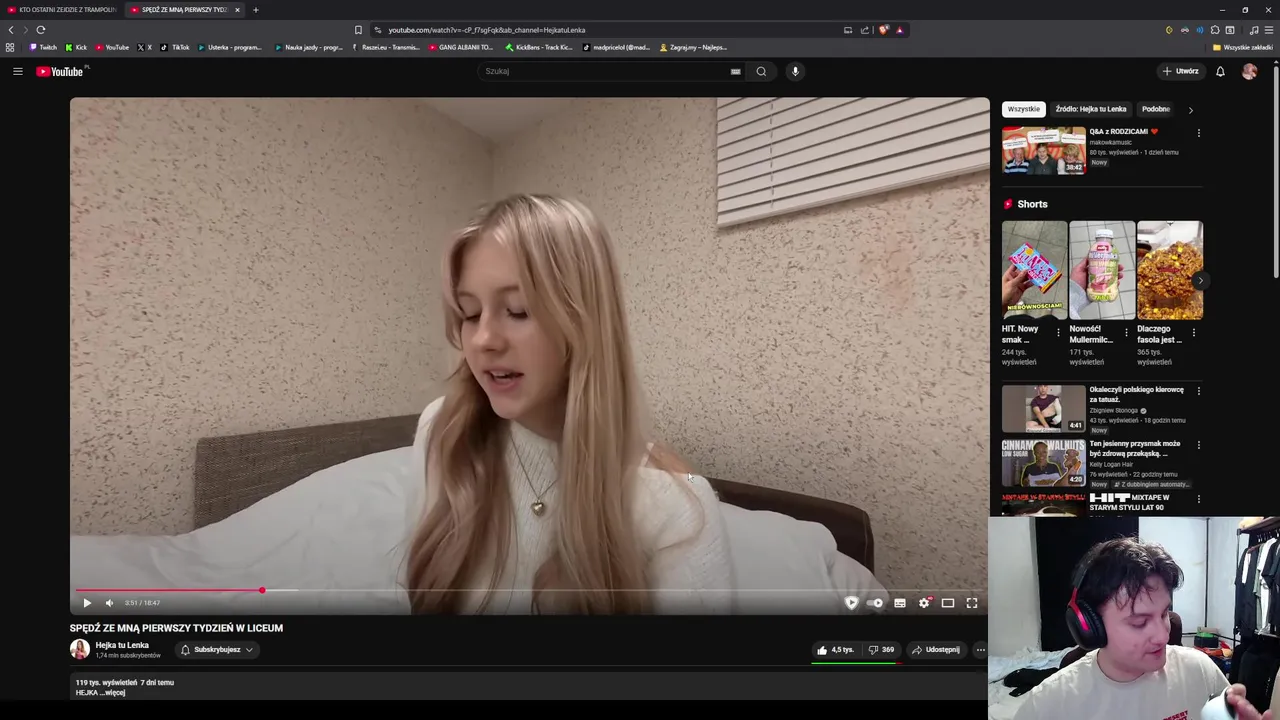
Task: Open Subskrybujesz notification dropdown
Action: pyautogui.click(x=217, y=650)
